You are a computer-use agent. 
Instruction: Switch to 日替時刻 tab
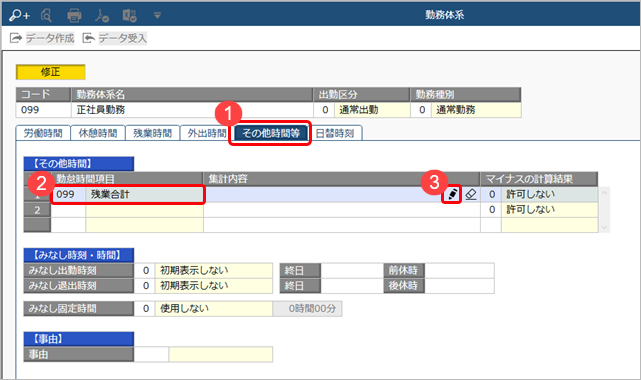335,133
